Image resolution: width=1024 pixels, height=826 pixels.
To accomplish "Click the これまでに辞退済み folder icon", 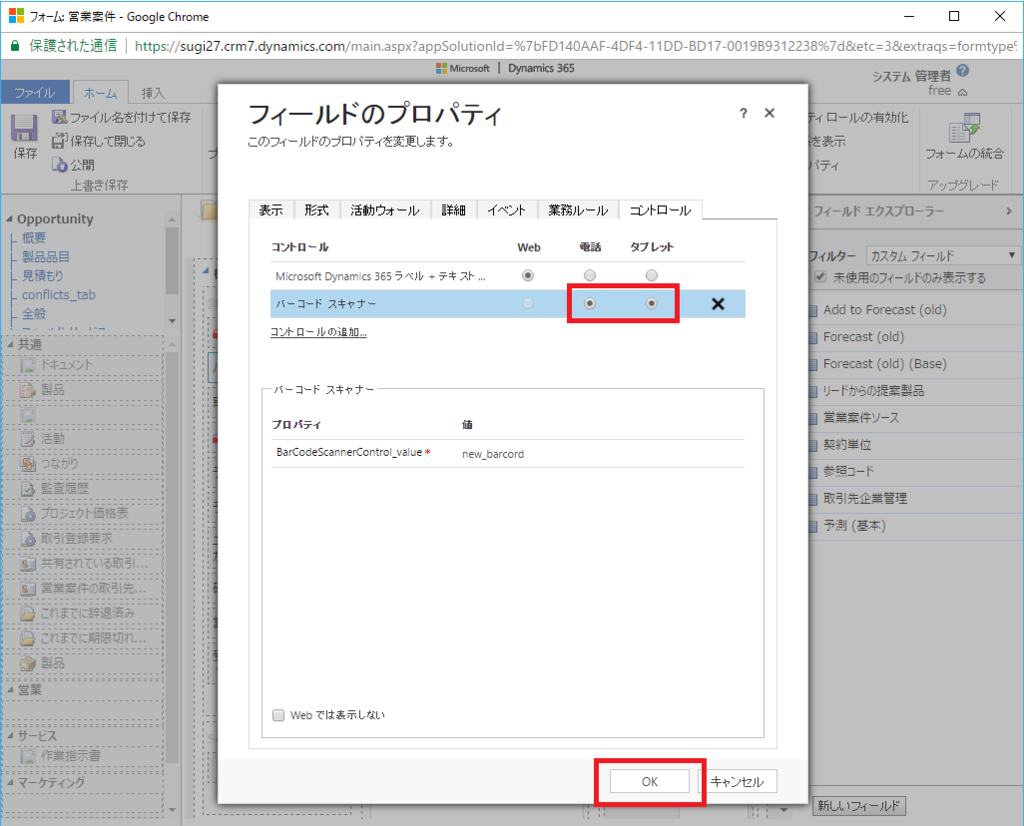I will 28,613.
